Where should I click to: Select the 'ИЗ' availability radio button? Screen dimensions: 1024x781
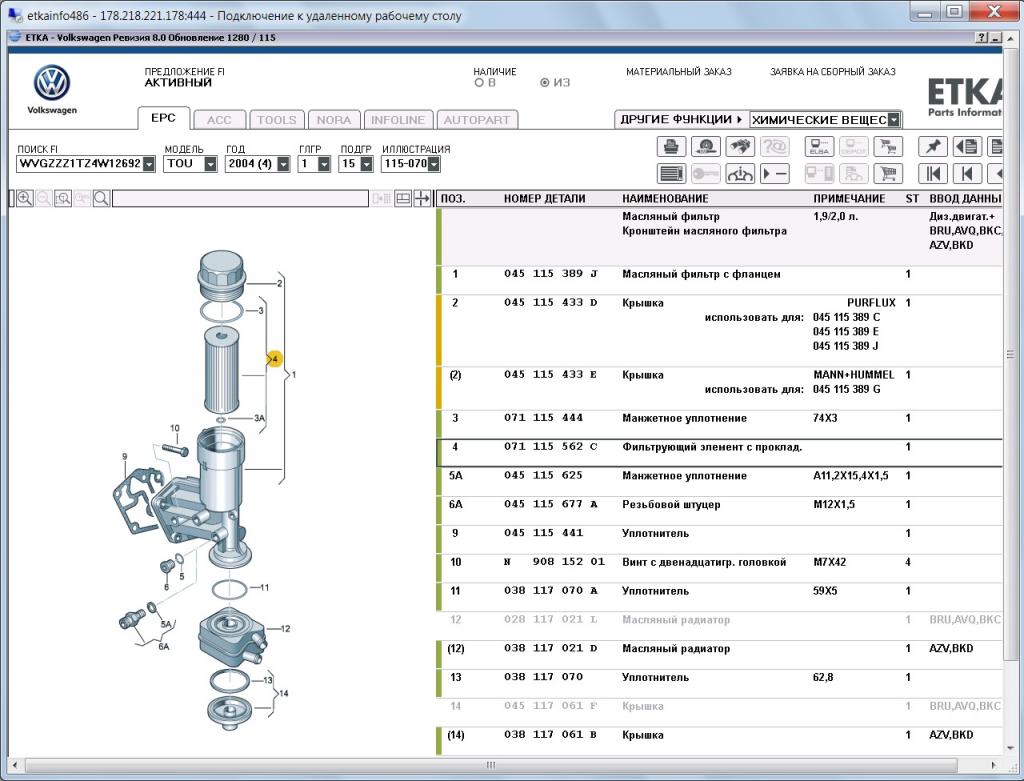(545, 83)
